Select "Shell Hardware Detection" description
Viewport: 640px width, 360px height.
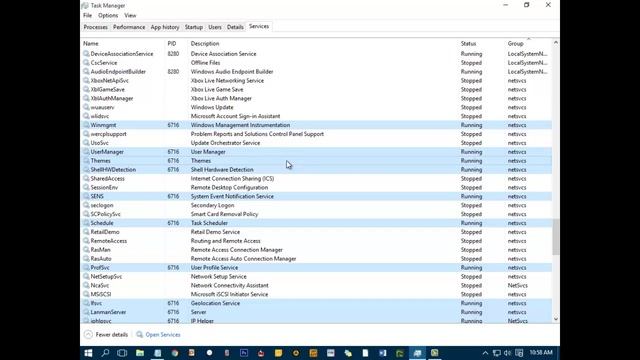(x=222, y=170)
